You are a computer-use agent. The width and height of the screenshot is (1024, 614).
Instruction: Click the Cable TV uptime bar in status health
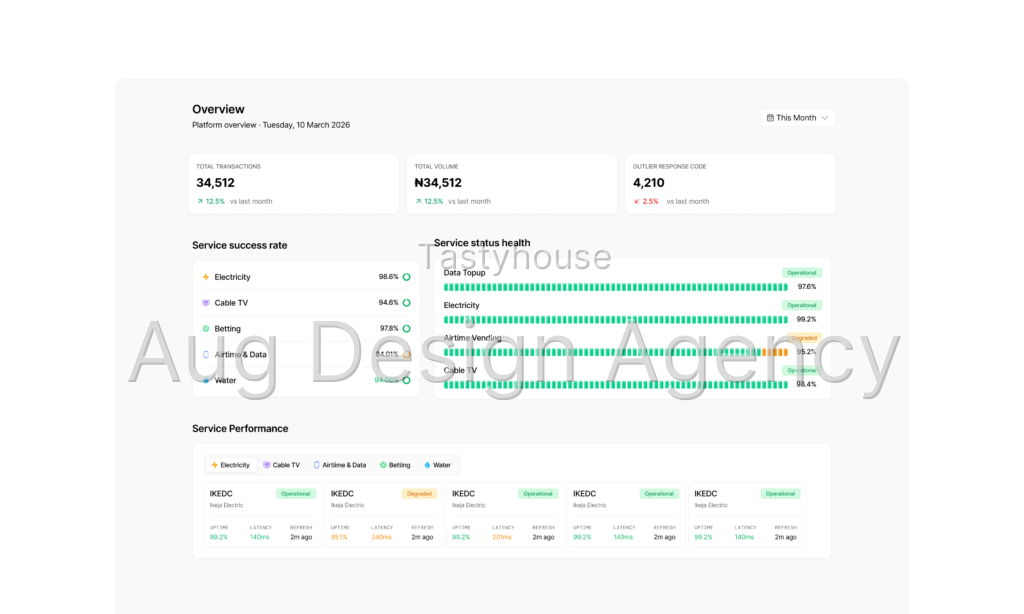pos(616,385)
